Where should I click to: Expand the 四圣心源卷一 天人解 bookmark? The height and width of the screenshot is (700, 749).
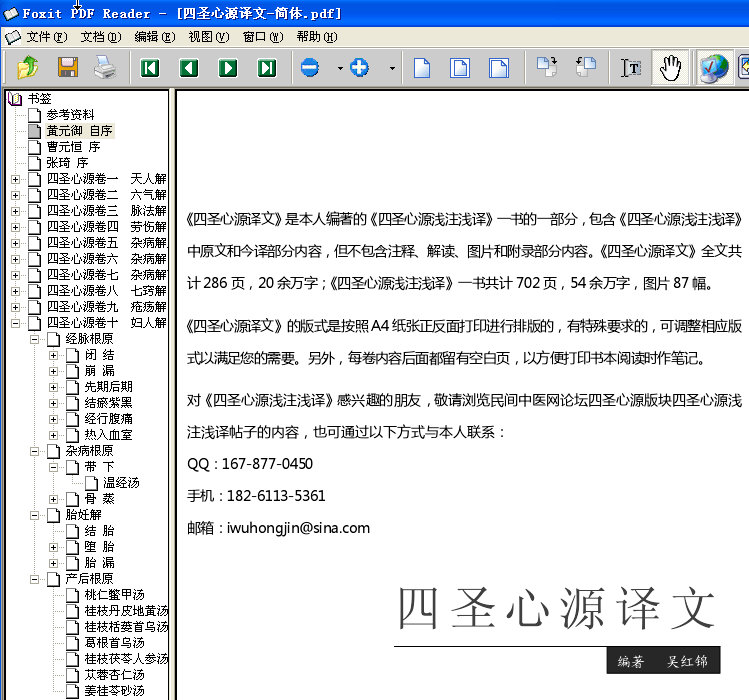click(x=15, y=179)
